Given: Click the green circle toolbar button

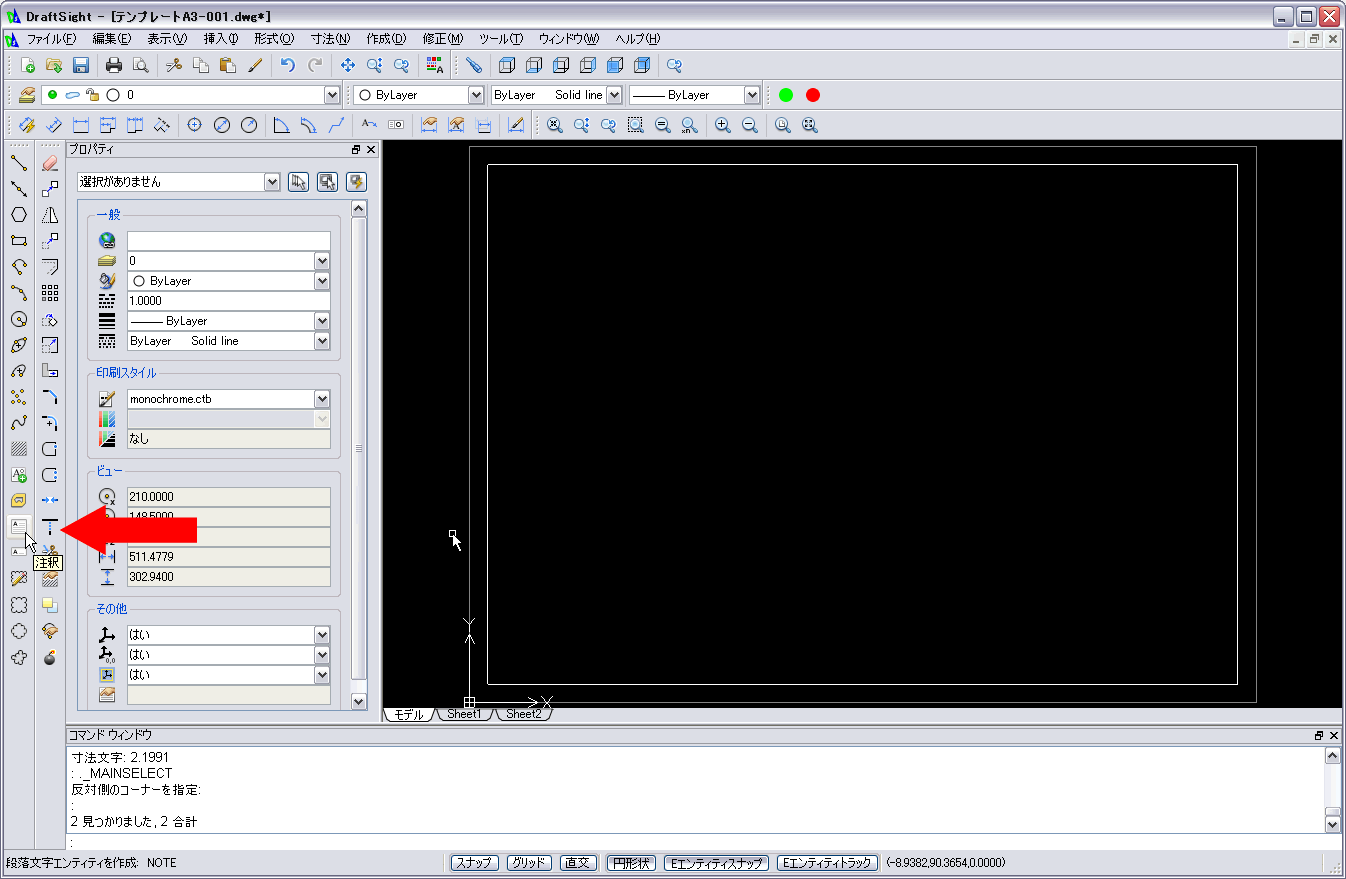Looking at the screenshot, I should pyautogui.click(x=786, y=95).
